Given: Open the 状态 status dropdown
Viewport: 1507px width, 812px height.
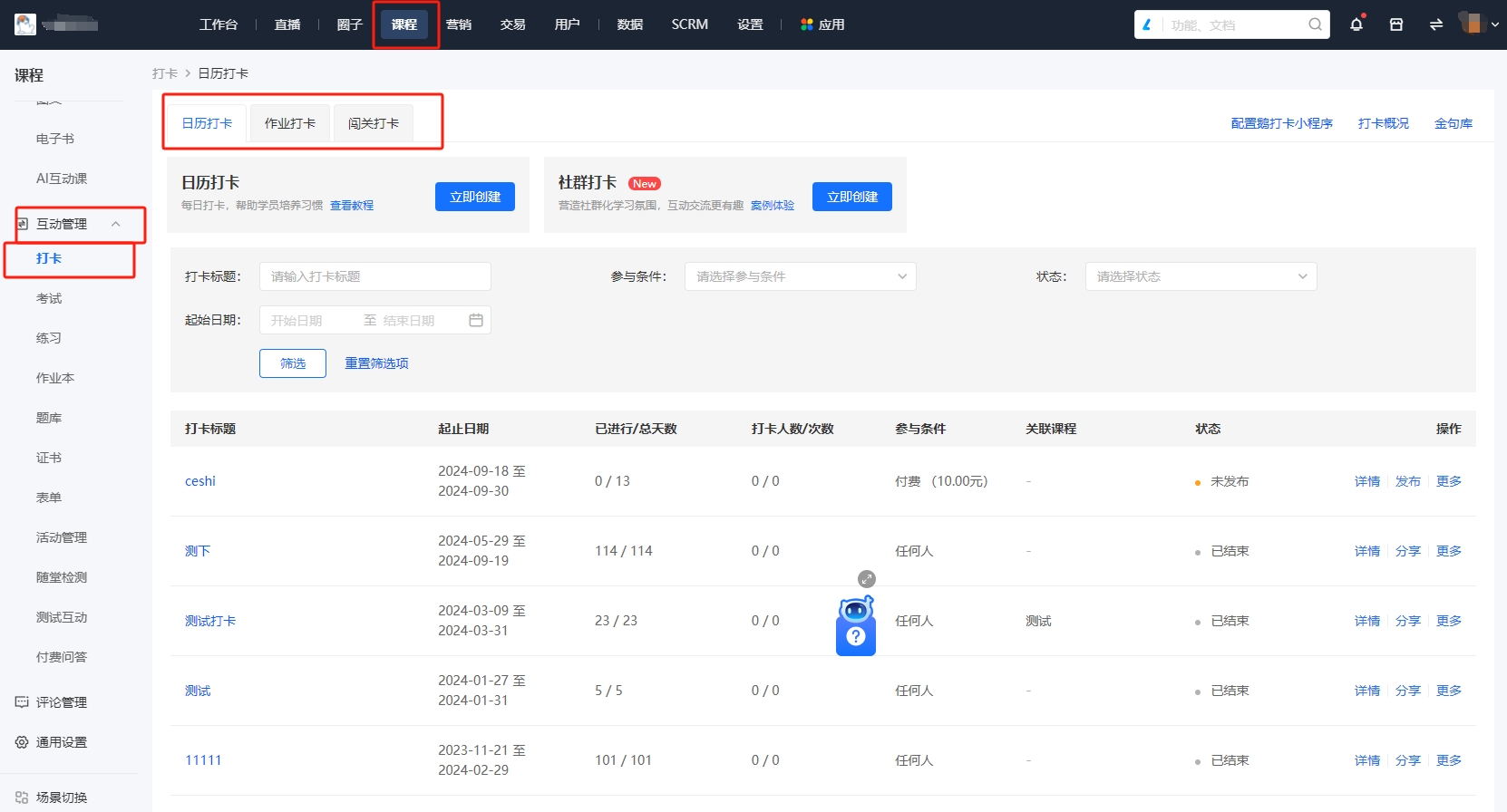Looking at the screenshot, I should 1201,276.
